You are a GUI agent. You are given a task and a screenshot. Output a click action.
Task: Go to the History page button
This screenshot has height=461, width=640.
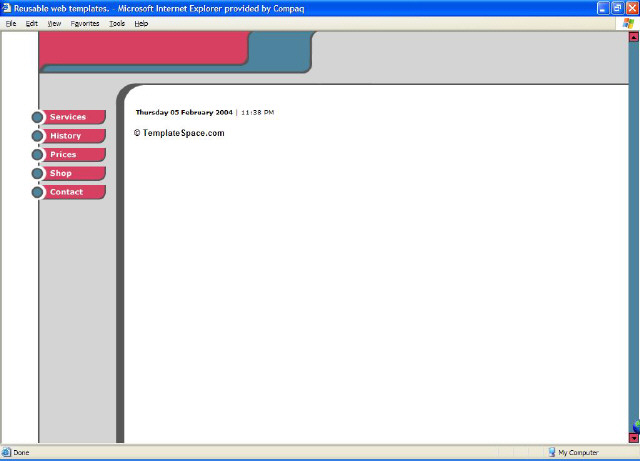[x=74, y=136]
